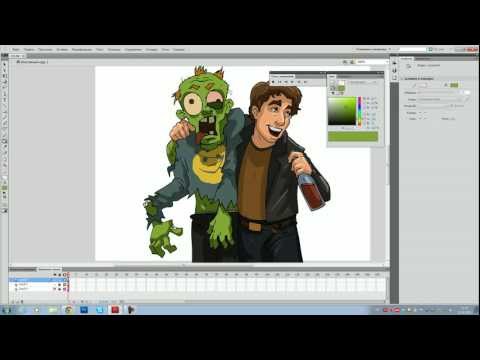Open the stage zoom percentage dropdown
This screenshot has height=360, width=480.
coord(372,62)
